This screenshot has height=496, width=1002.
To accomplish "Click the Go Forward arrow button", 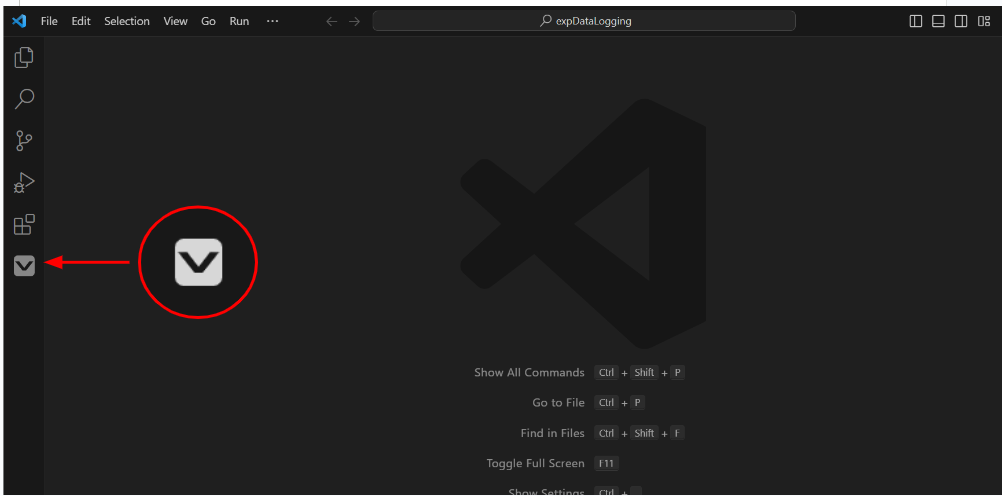I will tap(354, 21).
